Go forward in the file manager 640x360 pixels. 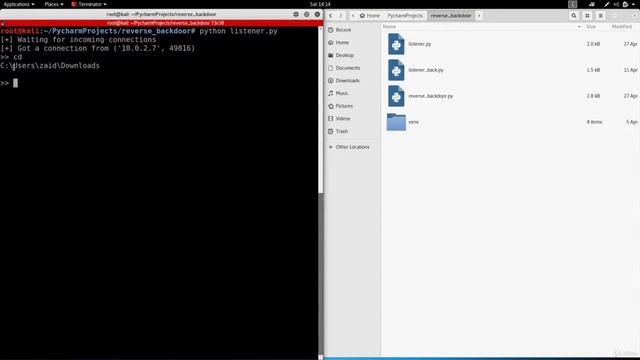point(341,16)
